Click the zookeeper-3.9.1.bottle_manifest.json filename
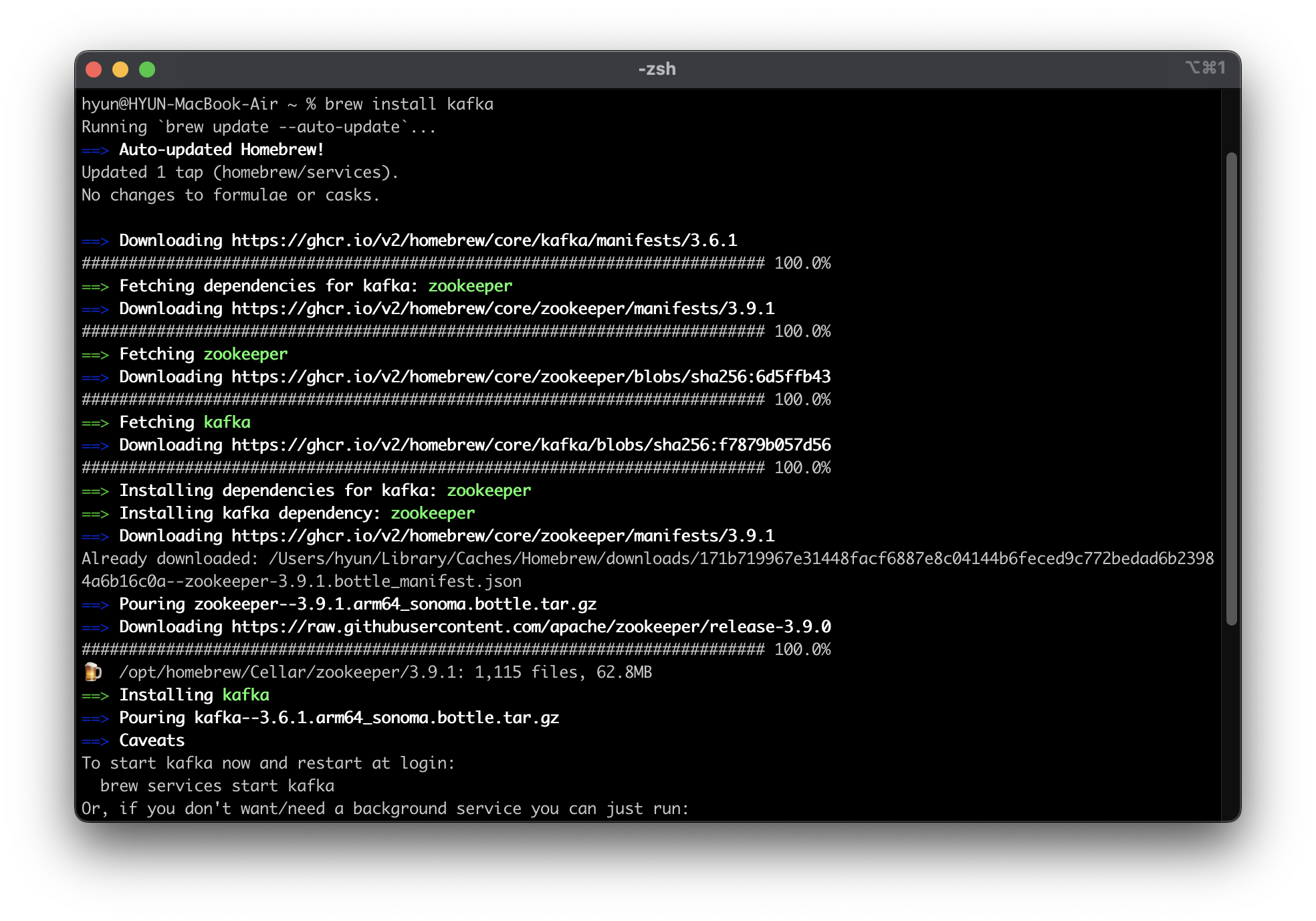The width and height of the screenshot is (1316, 921). (x=353, y=581)
